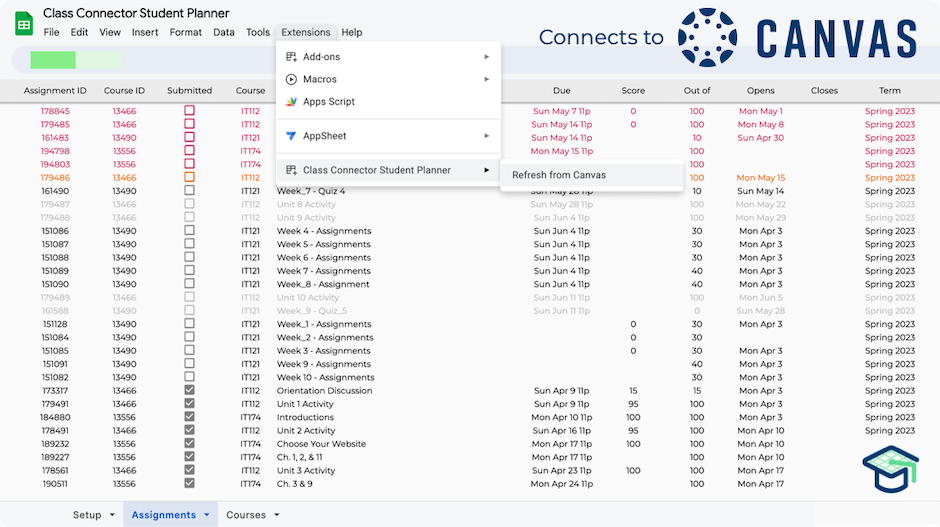This screenshot has width=940, height=527.
Task: Click the Canvas circular logo
Action: [707, 37]
